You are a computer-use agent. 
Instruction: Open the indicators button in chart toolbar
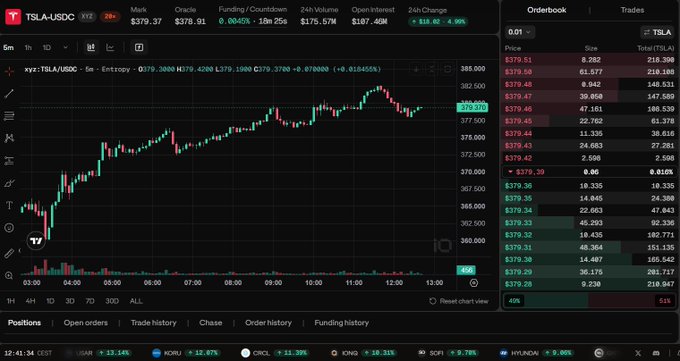coord(139,48)
